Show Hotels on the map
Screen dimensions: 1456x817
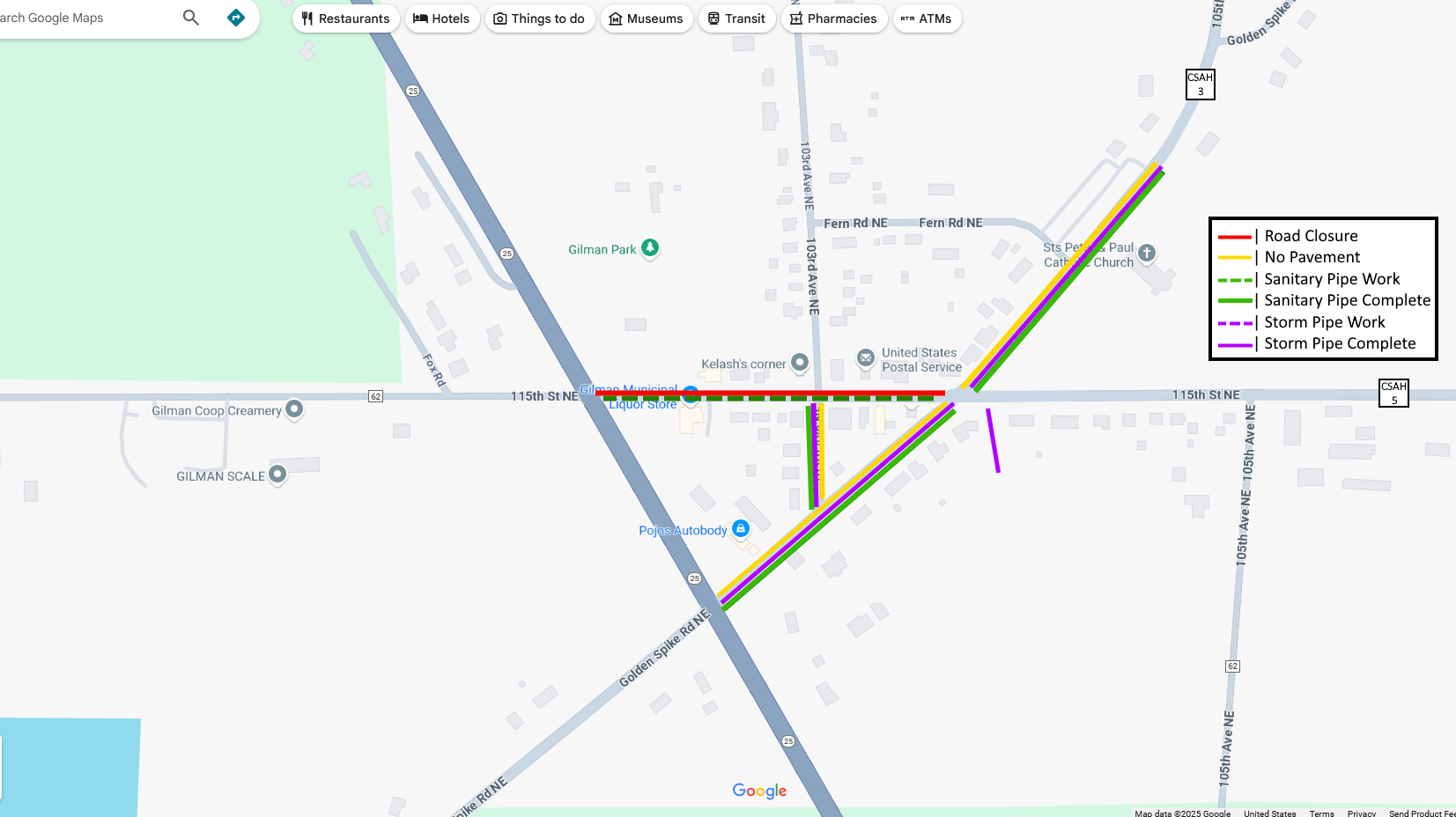(x=442, y=18)
